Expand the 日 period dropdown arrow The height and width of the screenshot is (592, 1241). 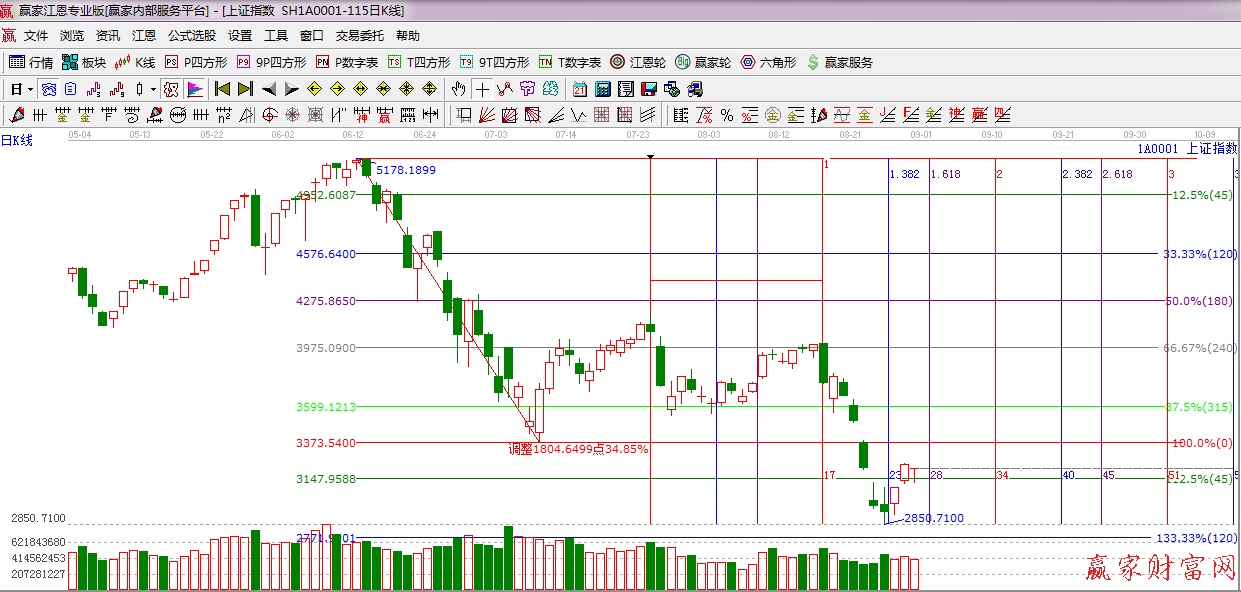pos(31,89)
